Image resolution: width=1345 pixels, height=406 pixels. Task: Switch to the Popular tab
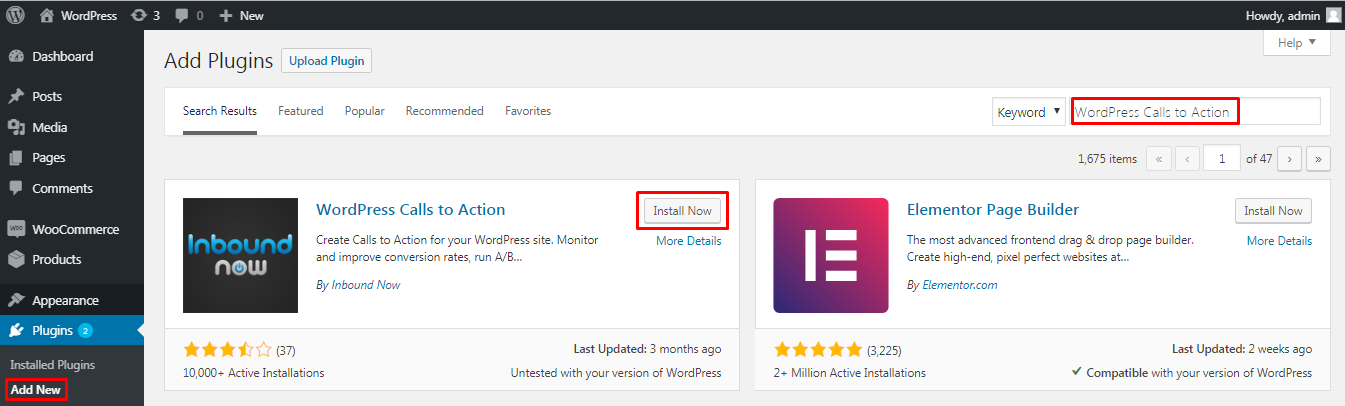point(365,111)
